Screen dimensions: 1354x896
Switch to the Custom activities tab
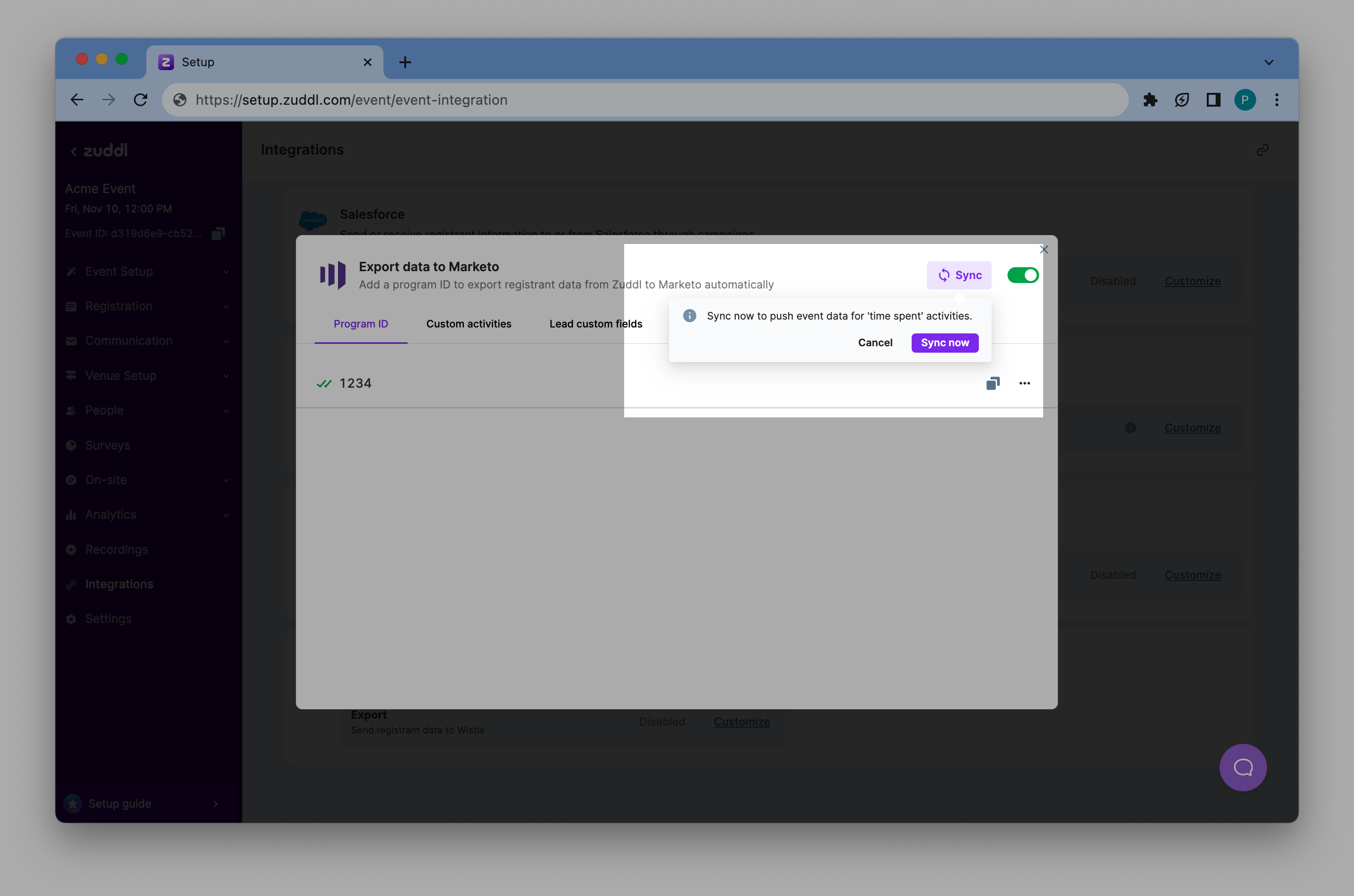click(x=468, y=324)
